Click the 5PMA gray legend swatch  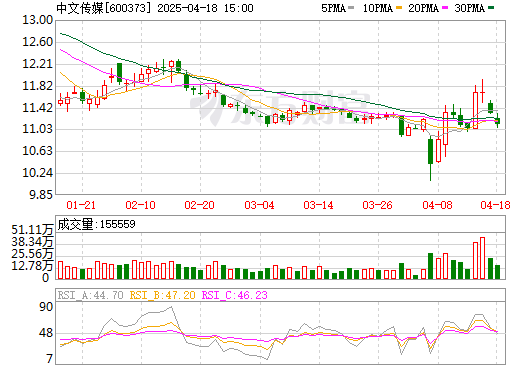(351, 8)
